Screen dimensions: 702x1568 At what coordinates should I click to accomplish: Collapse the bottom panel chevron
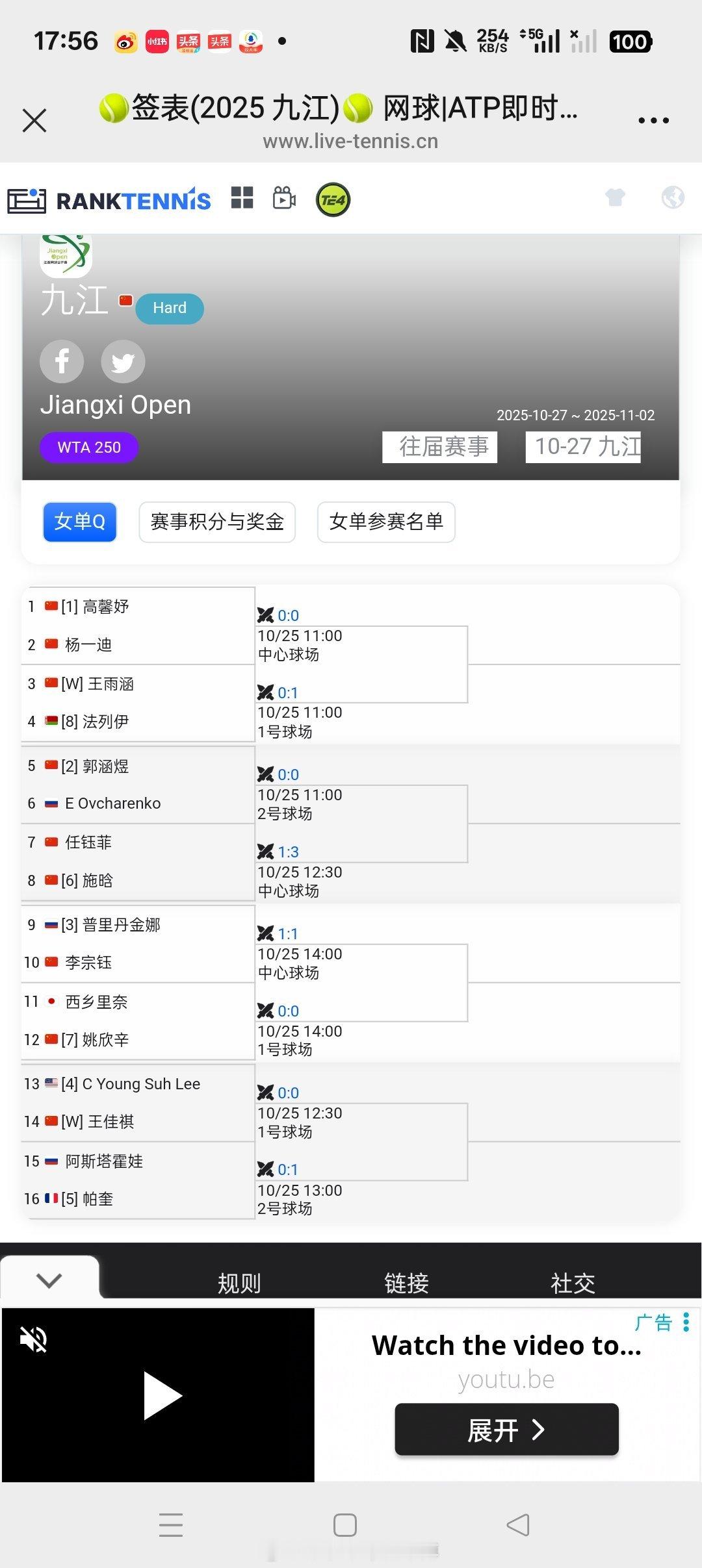point(49,1280)
